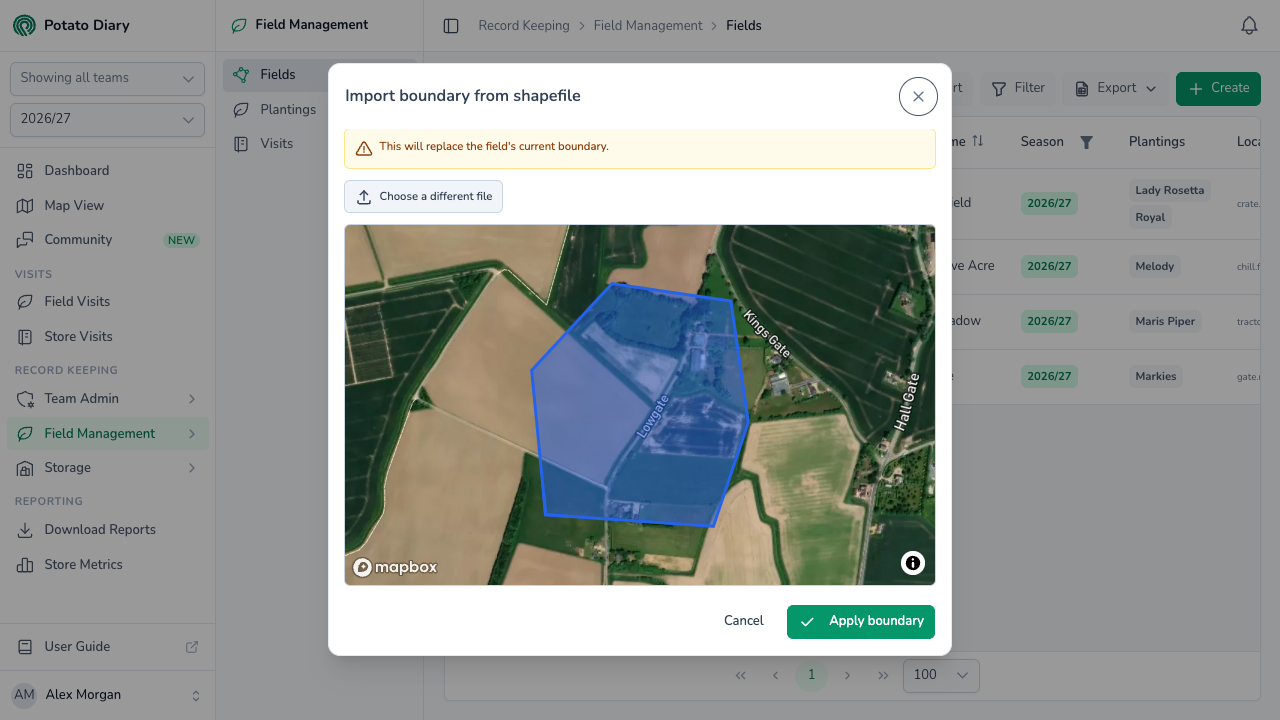Select the Visits sub-menu item
This screenshot has height=720, width=1280.
(276, 144)
